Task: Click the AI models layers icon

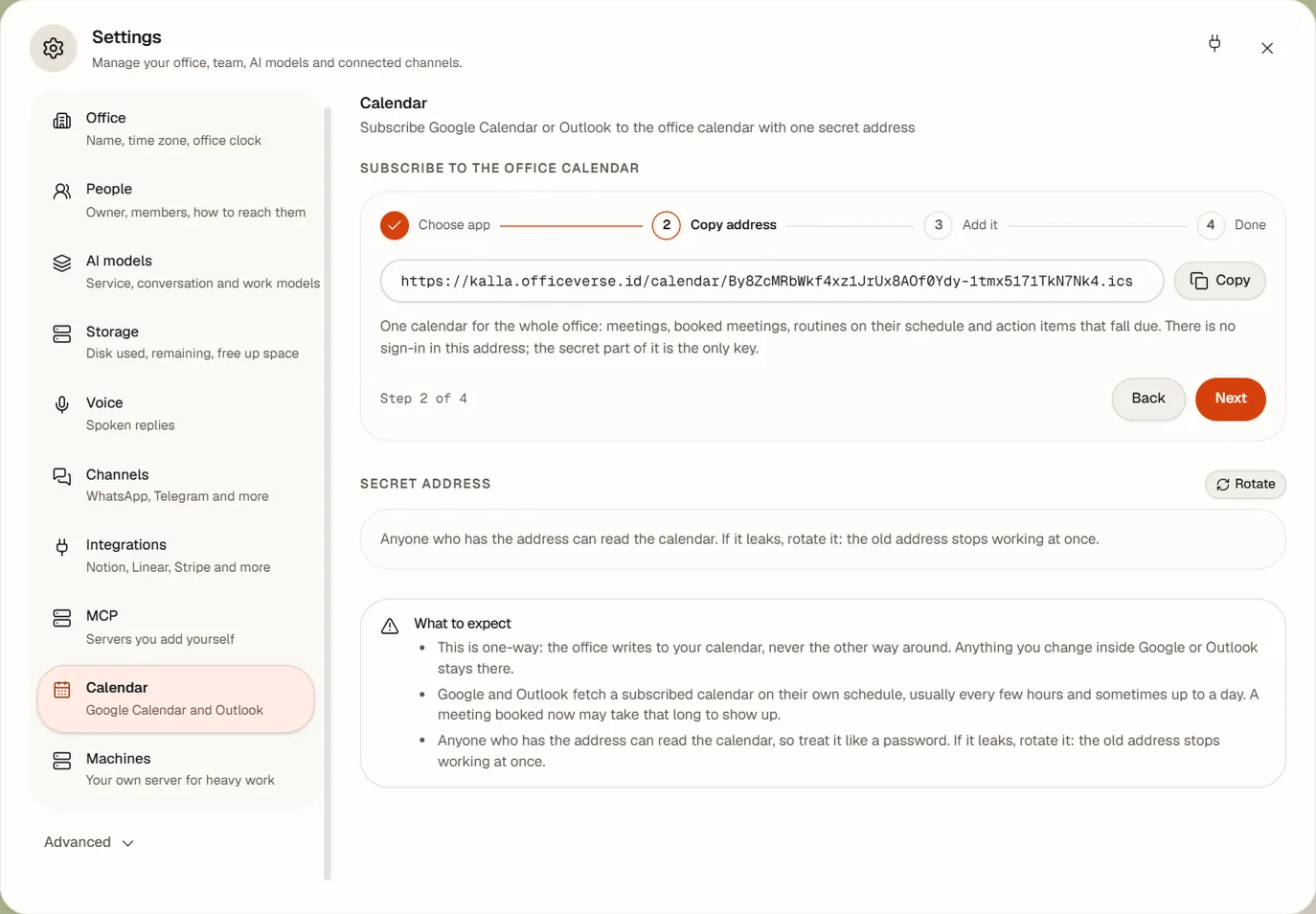Action: 62,263
